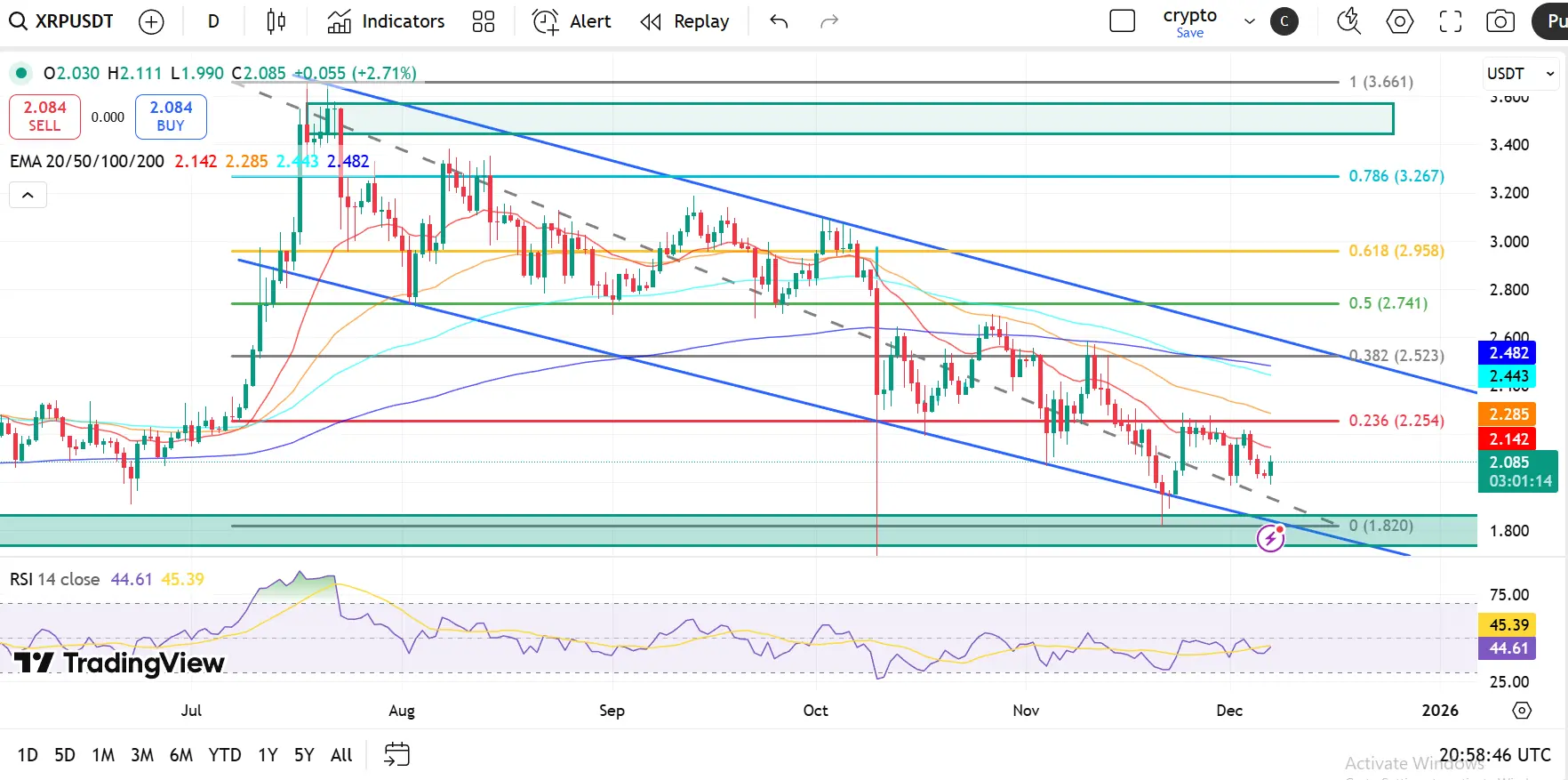Collapse indicator legend chevron
Screen dimensions: 1568x780
coord(28,195)
